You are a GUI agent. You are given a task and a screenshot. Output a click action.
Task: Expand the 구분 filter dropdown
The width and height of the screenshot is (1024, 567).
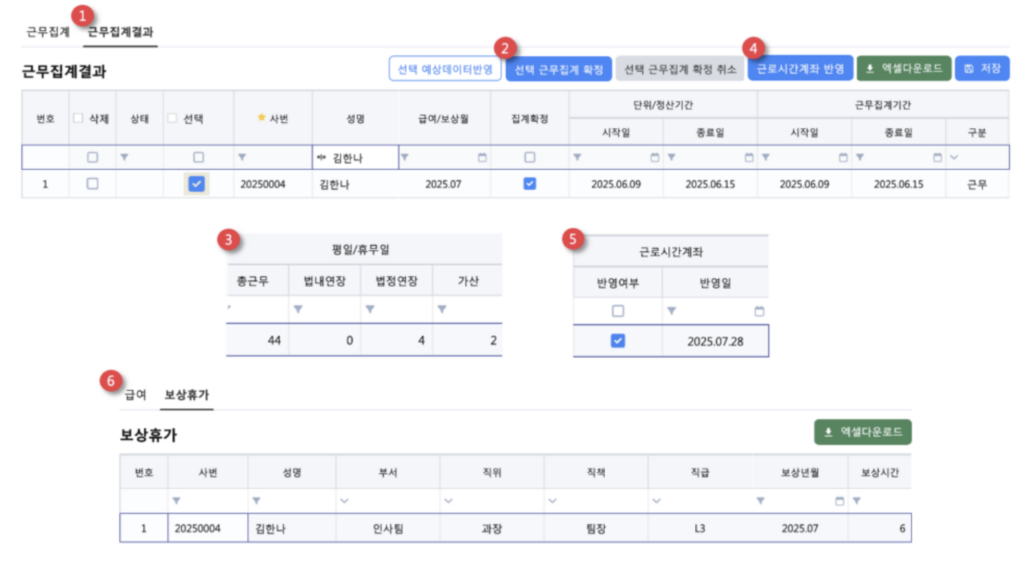[x=954, y=157]
